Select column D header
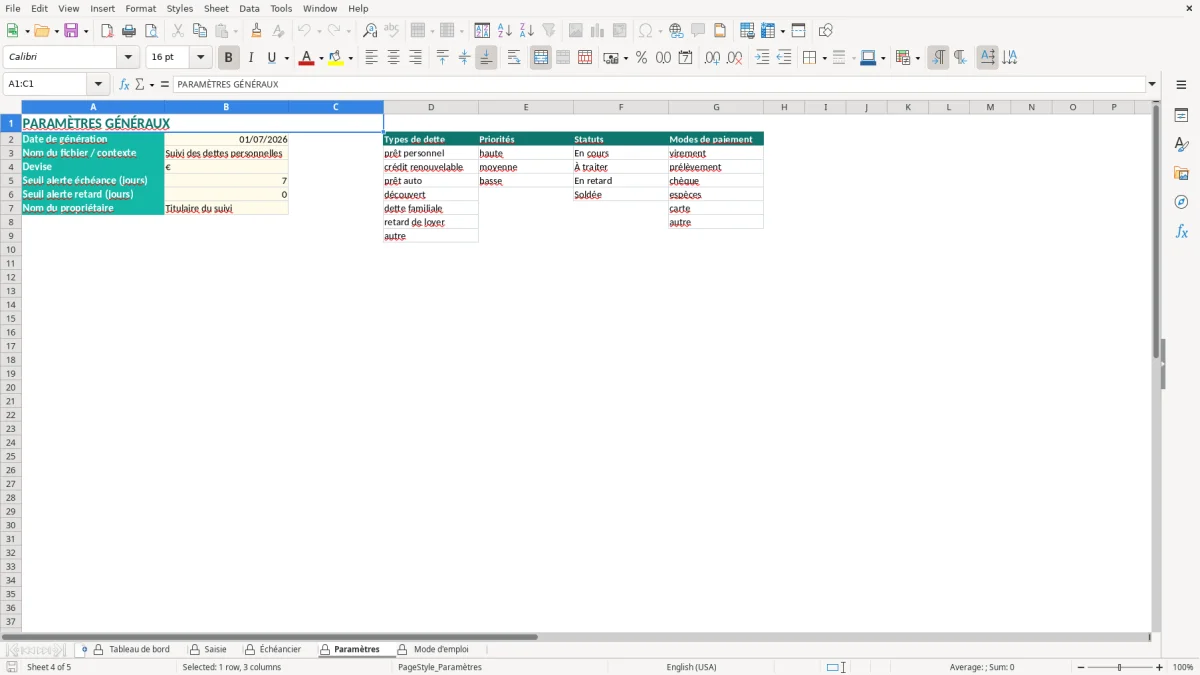1200x675 pixels. [431, 107]
